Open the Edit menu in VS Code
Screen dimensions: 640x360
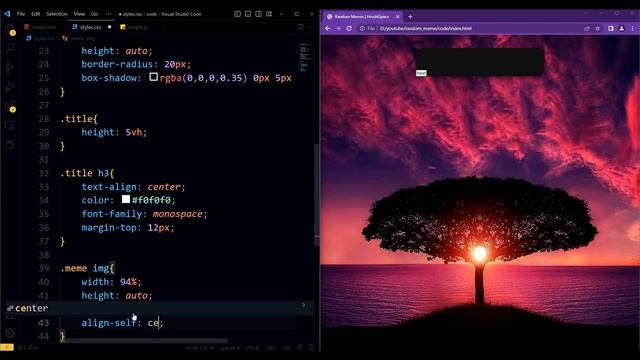click(x=36, y=14)
